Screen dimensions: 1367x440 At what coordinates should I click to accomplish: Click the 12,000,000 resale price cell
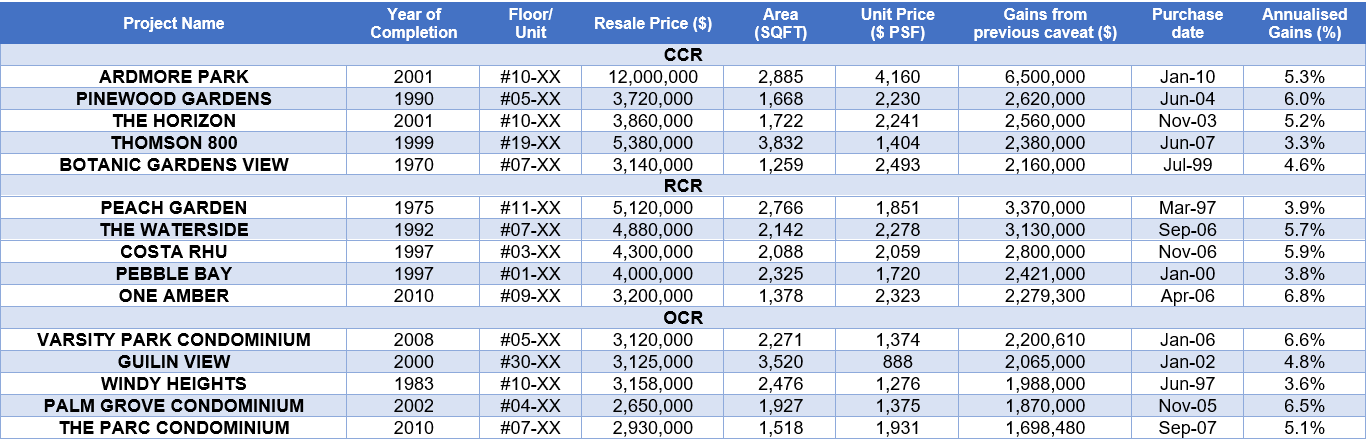[653, 77]
